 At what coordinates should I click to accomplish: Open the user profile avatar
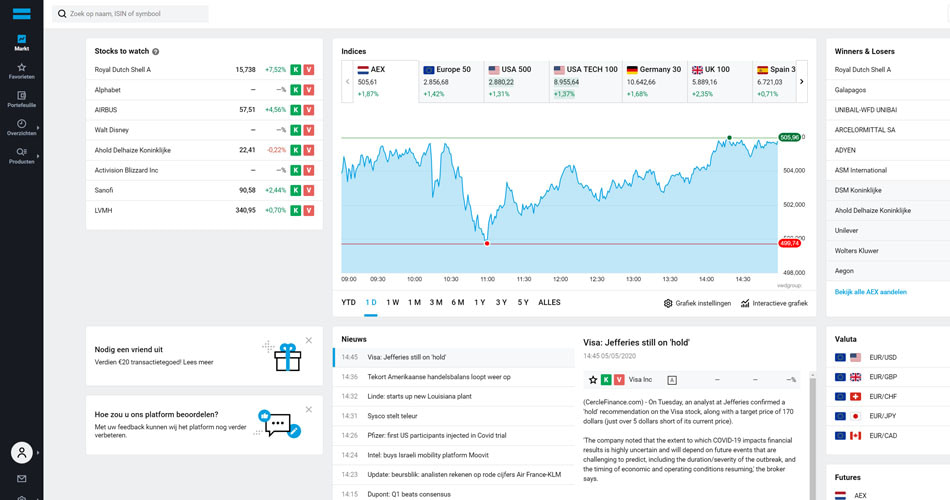pos(22,452)
